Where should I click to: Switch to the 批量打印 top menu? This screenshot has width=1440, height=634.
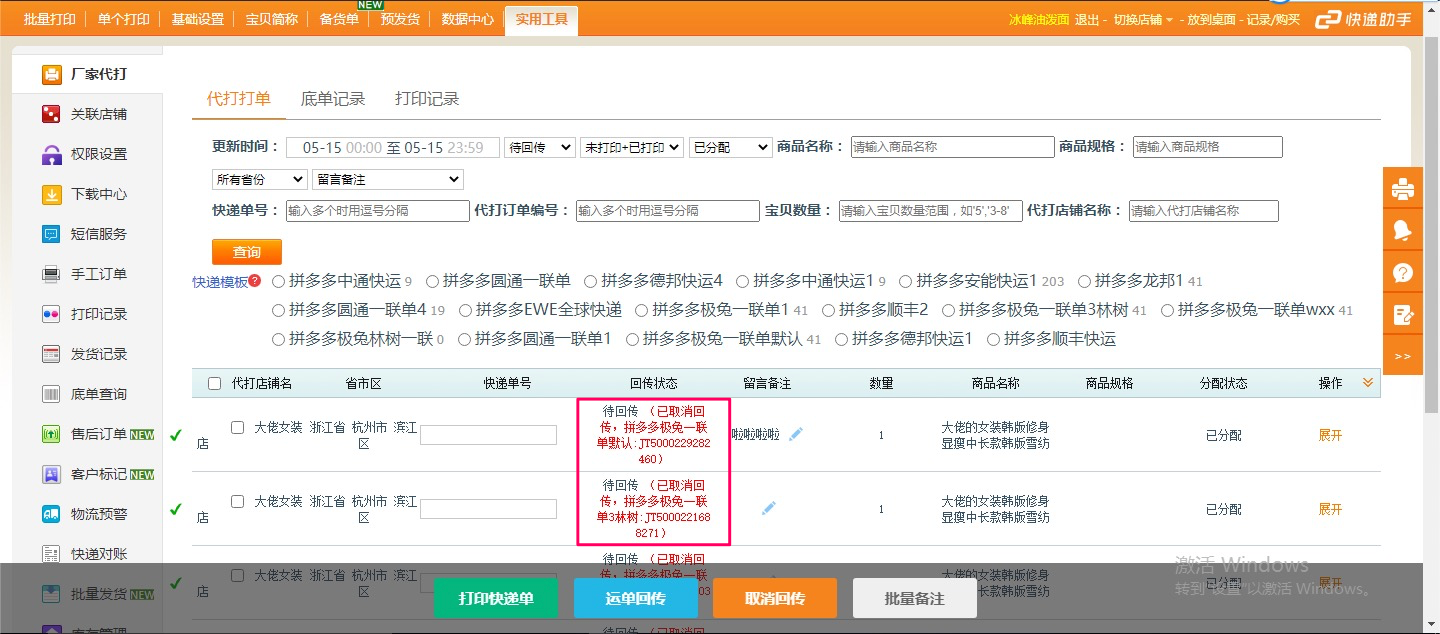click(49, 19)
